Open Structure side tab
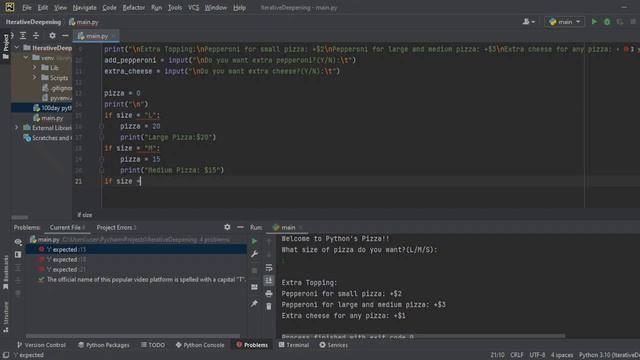This screenshot has width=640, height=360. (x=5, y=317)
